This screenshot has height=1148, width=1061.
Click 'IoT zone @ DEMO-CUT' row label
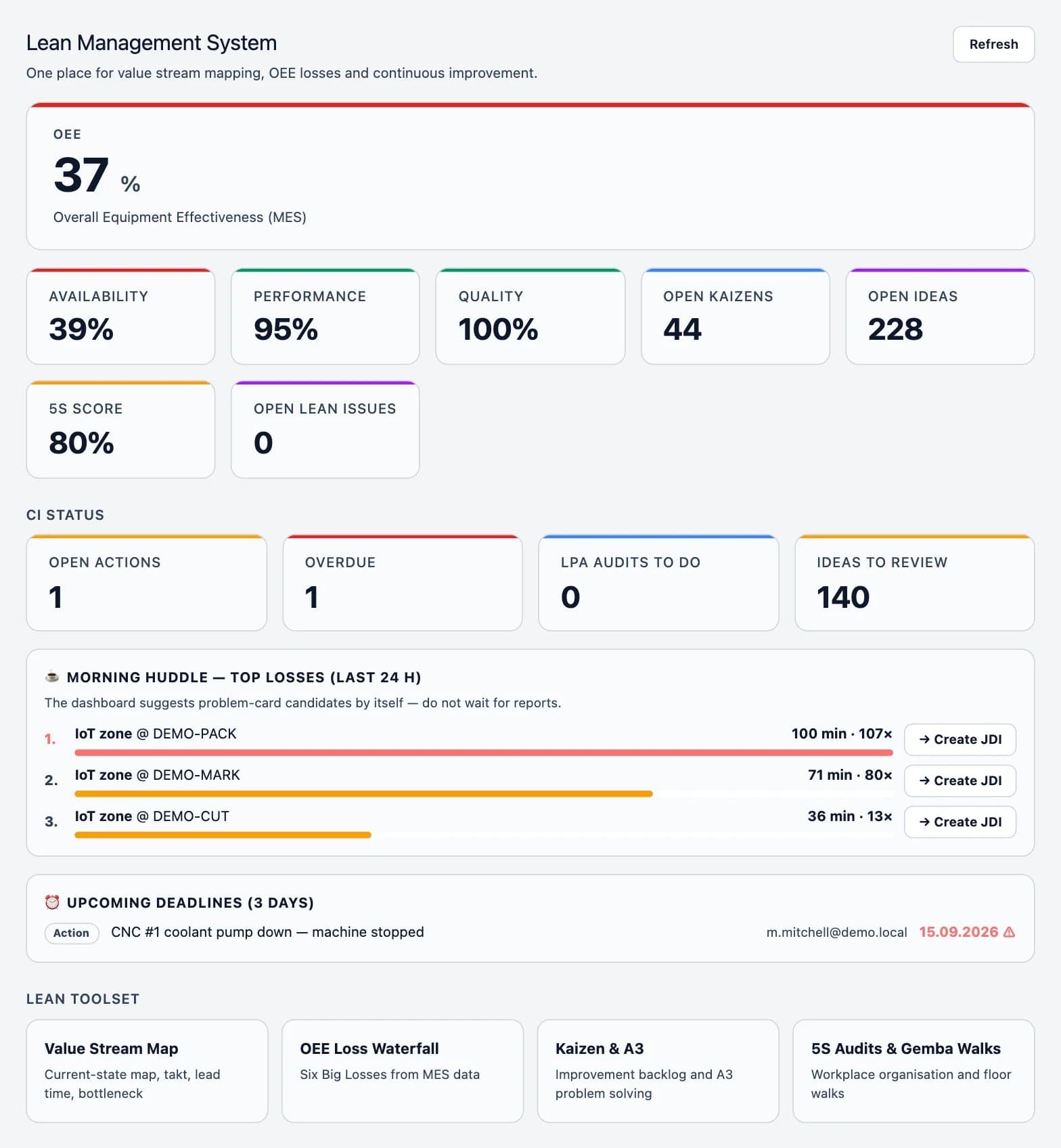152,816
